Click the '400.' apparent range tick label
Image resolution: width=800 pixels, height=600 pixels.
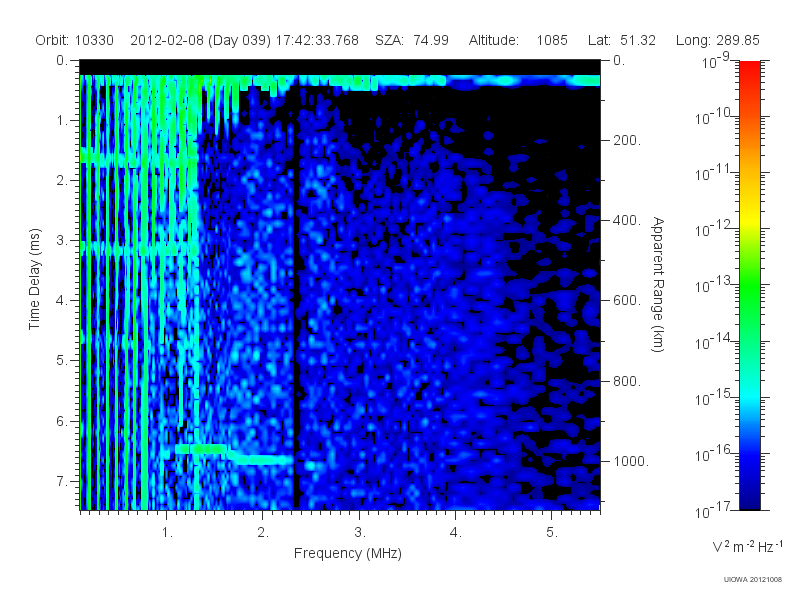coord(627,220)
